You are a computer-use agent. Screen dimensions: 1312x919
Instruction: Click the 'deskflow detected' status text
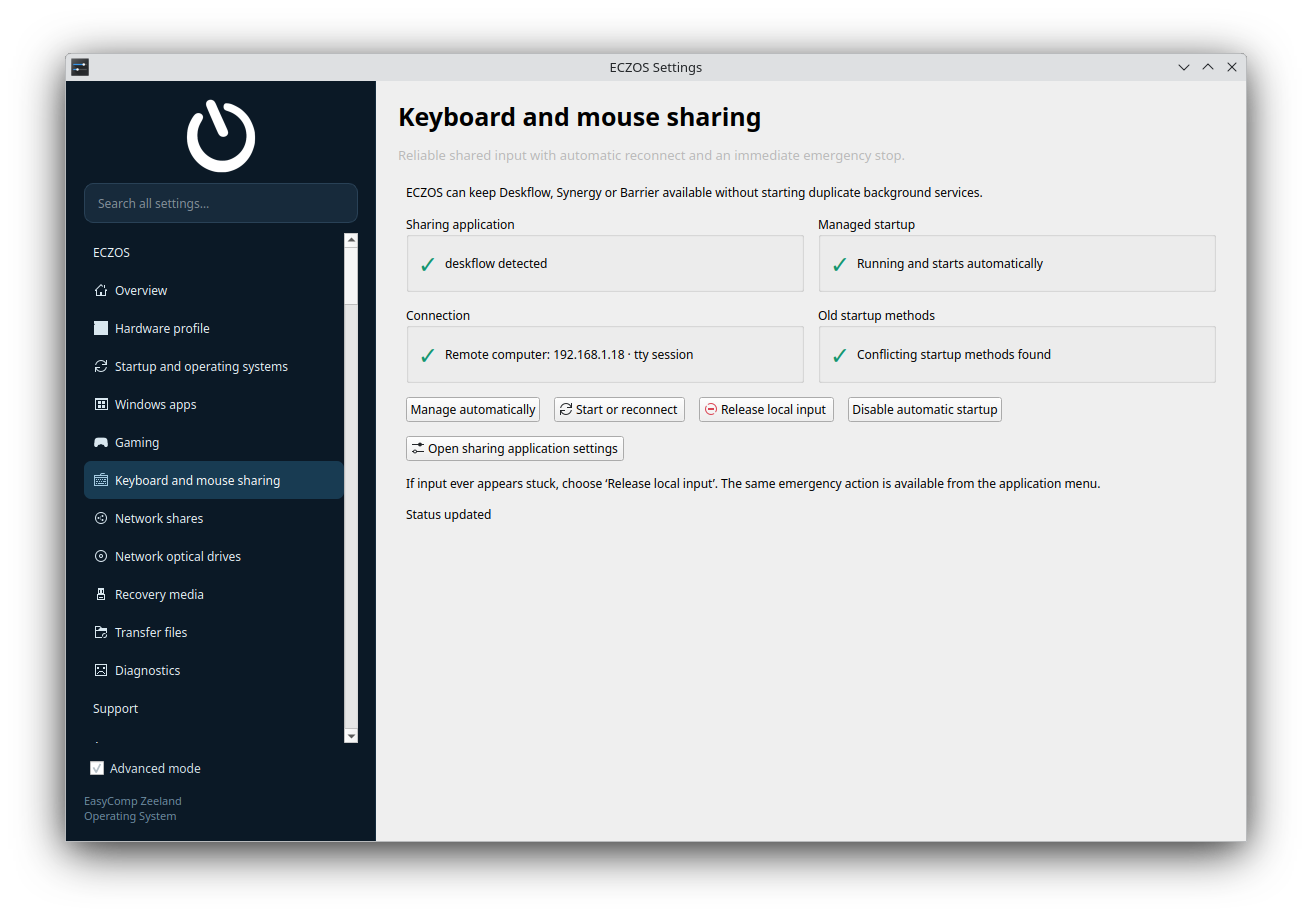tap(496, 264)
